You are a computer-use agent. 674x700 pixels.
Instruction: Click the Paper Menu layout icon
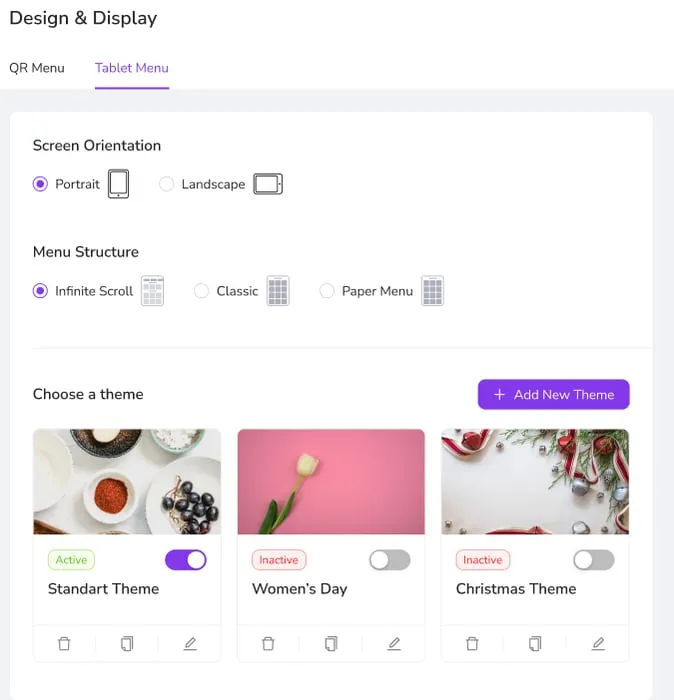coord(433,291)
